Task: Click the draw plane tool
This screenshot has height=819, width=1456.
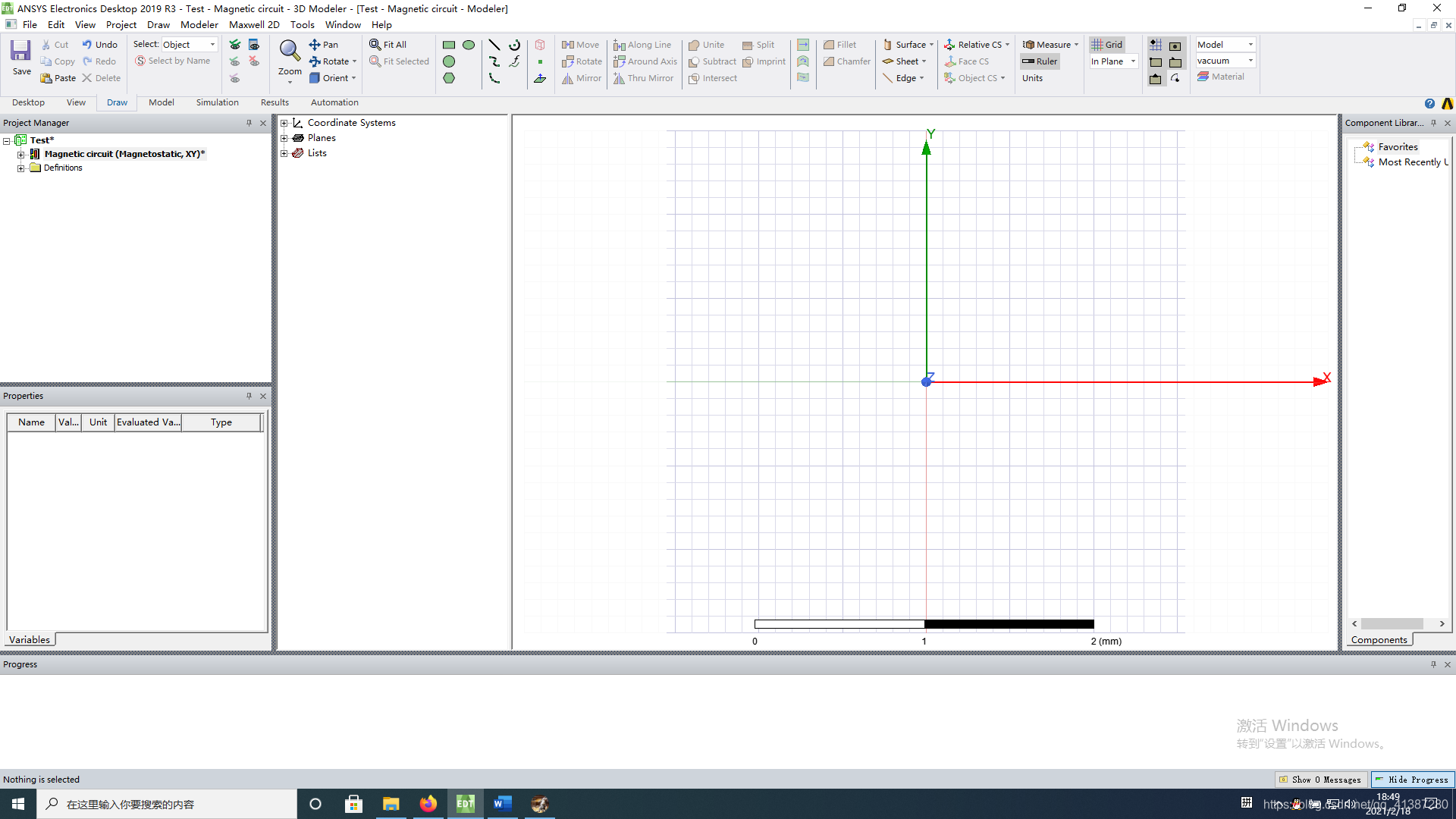Action: point(540,78)
